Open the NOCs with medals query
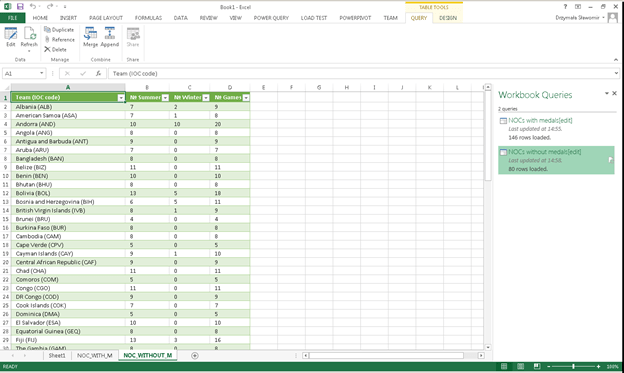The width and height of the screenshot is (624, 373). click(540, 120)
